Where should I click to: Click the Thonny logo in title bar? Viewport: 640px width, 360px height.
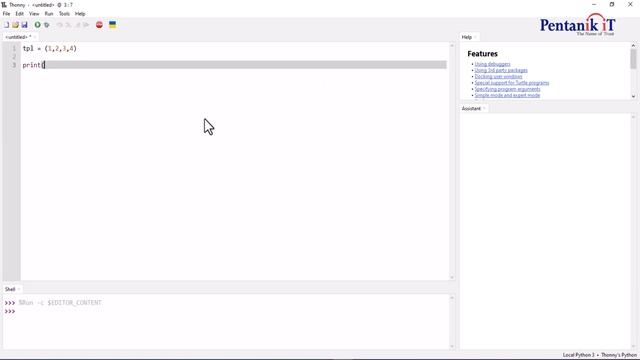click(x=4, y=4)
